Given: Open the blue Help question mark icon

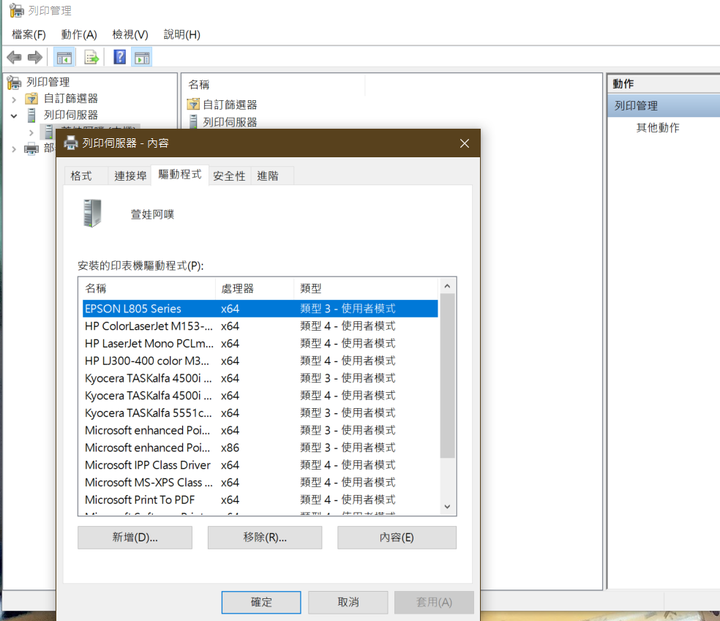Looking at the screenshot, I should (119, 57).
